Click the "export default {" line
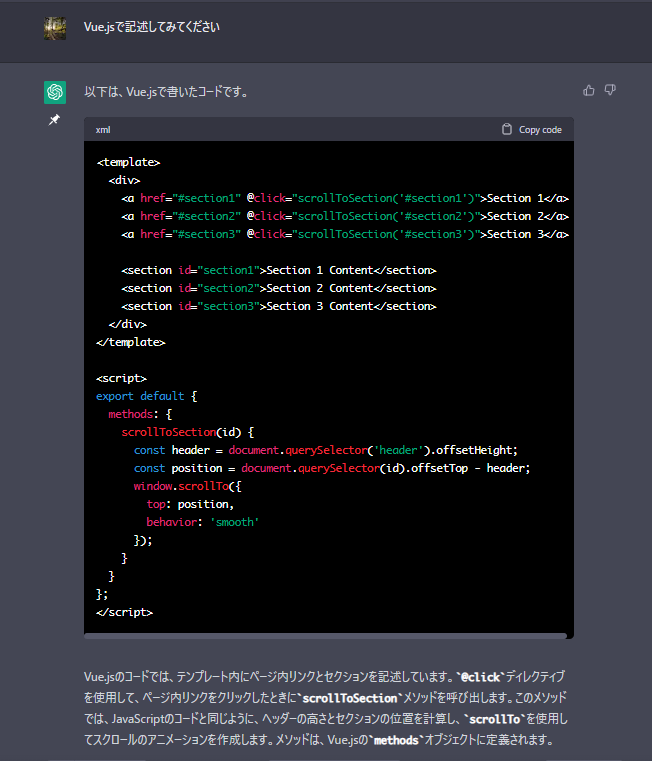 pyautogui.click(x=147, y=396)
